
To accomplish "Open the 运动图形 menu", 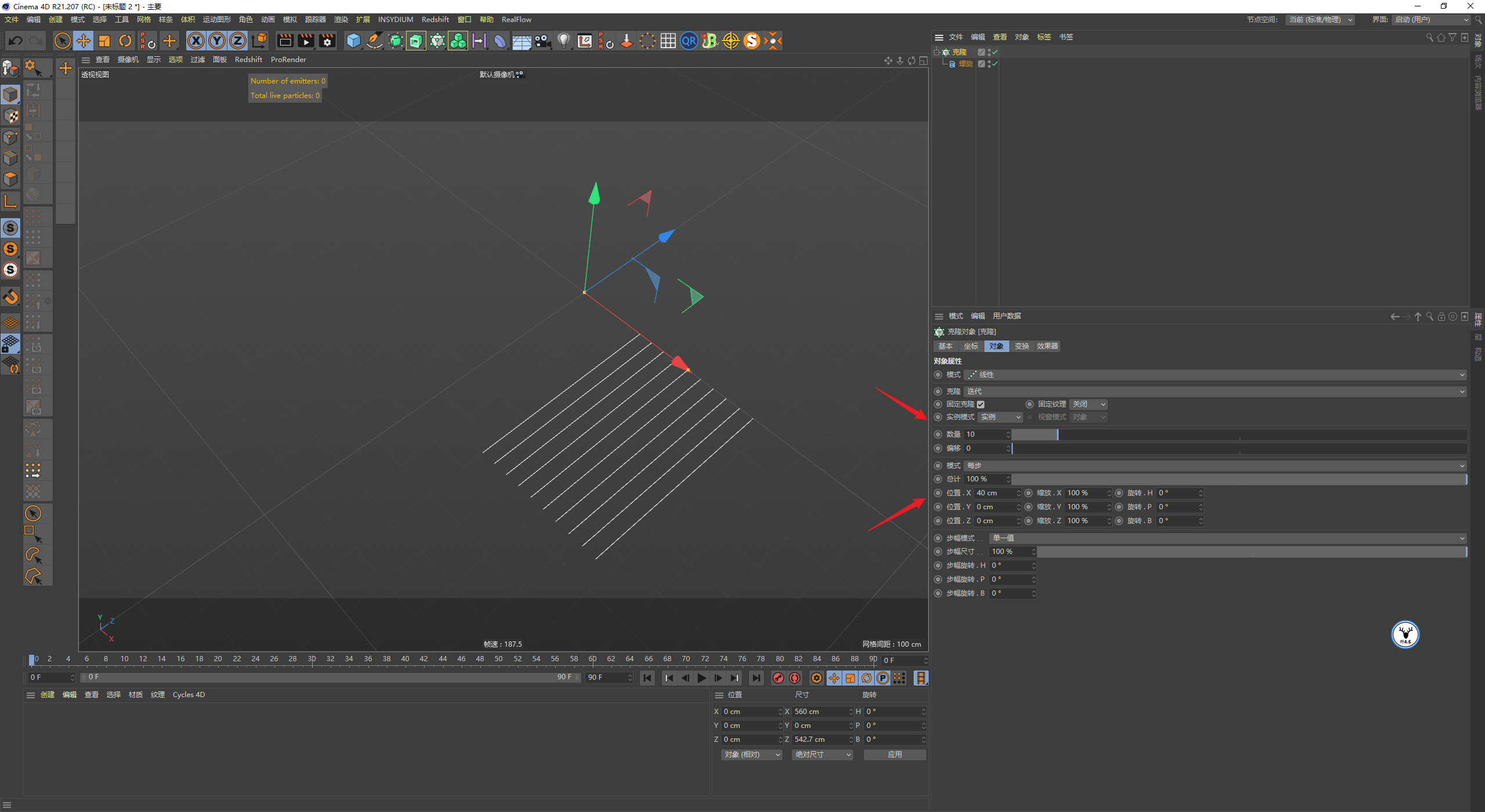I will 216,20.
